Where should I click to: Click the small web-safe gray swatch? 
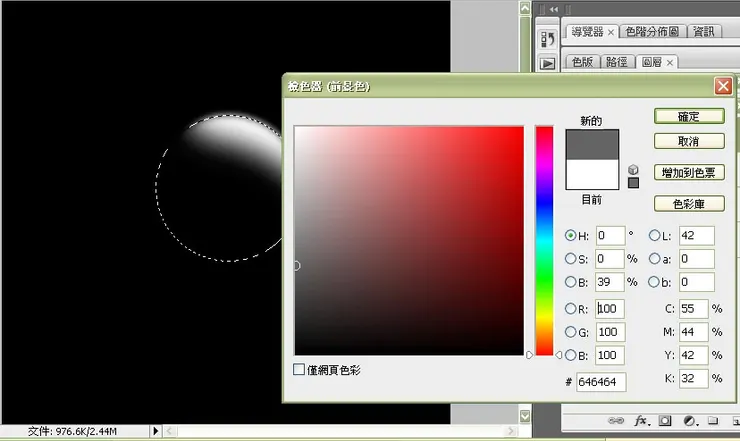click(633, 183)
